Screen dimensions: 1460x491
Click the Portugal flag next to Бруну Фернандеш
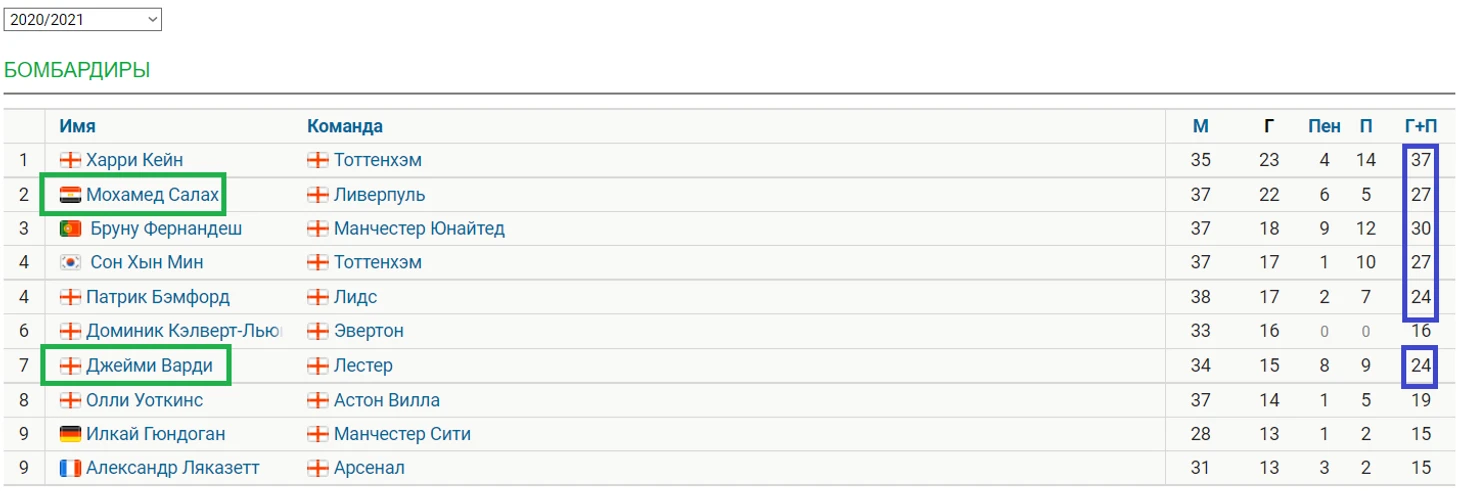click(70, 229)
